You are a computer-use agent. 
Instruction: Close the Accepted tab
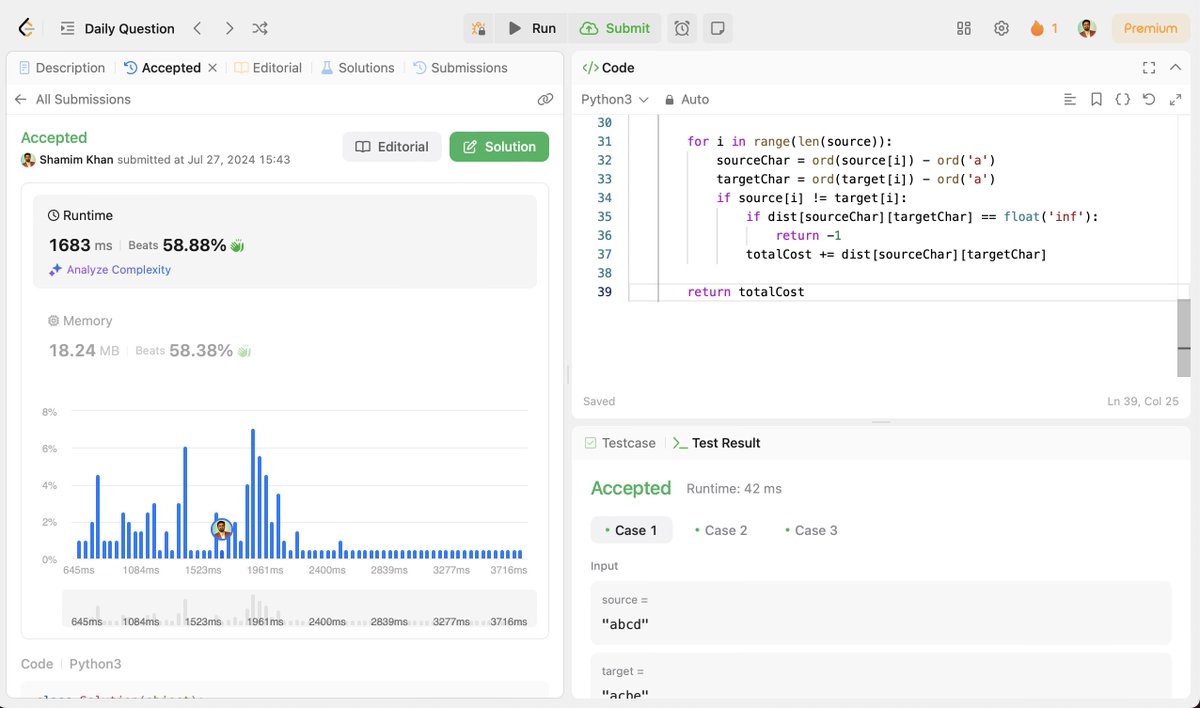[x=212, y=68]
